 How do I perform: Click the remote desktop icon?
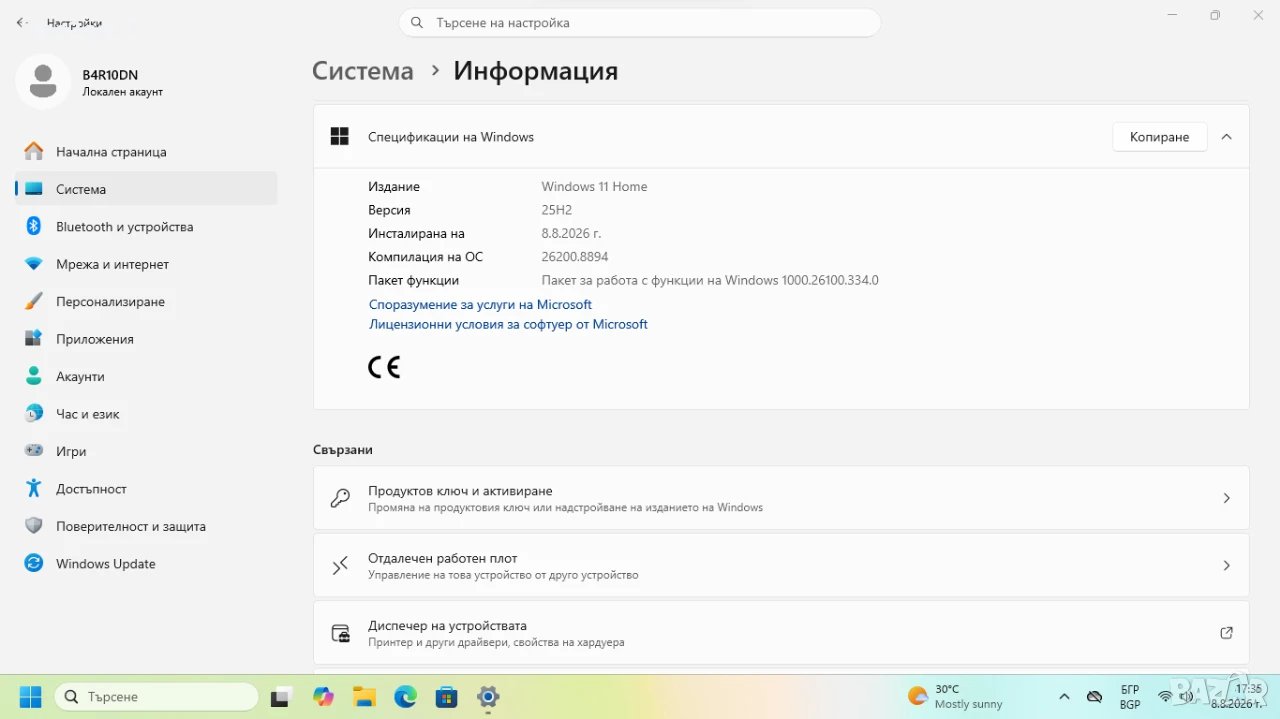point(340,566)
